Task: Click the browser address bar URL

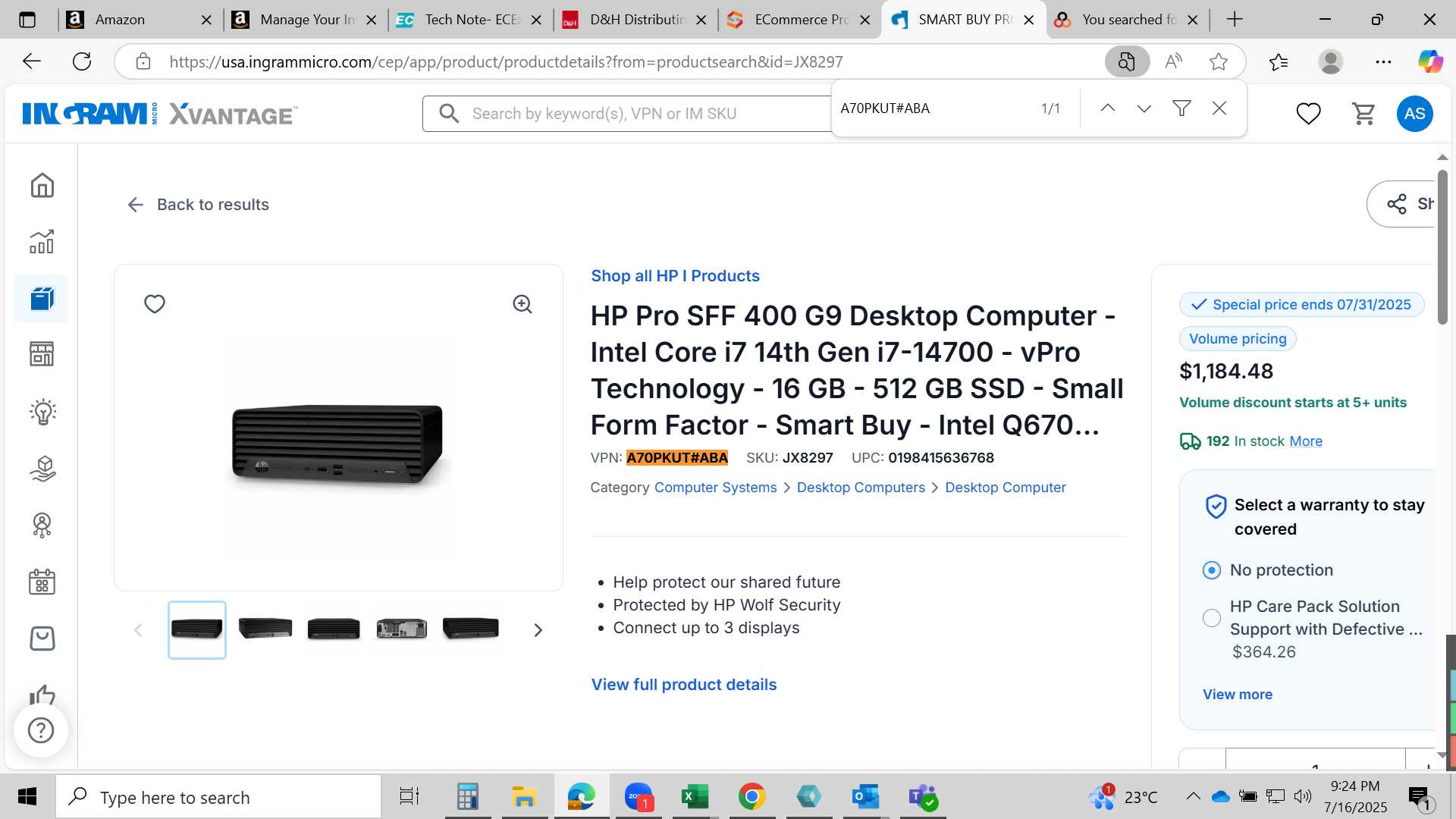Action: [x=506, y=62]
